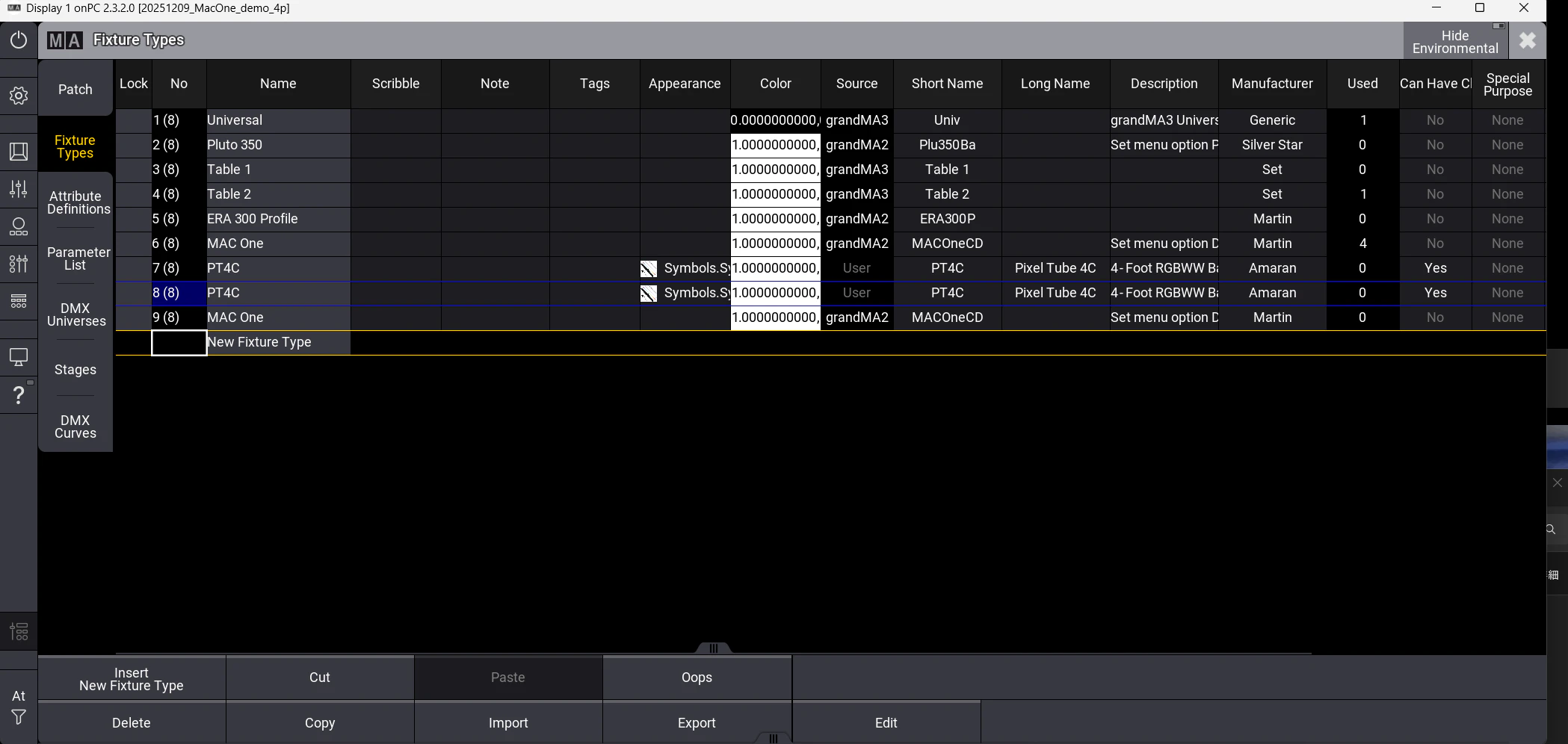
Task: Toggle the Lock cell for Table 2
Action: 134,194
